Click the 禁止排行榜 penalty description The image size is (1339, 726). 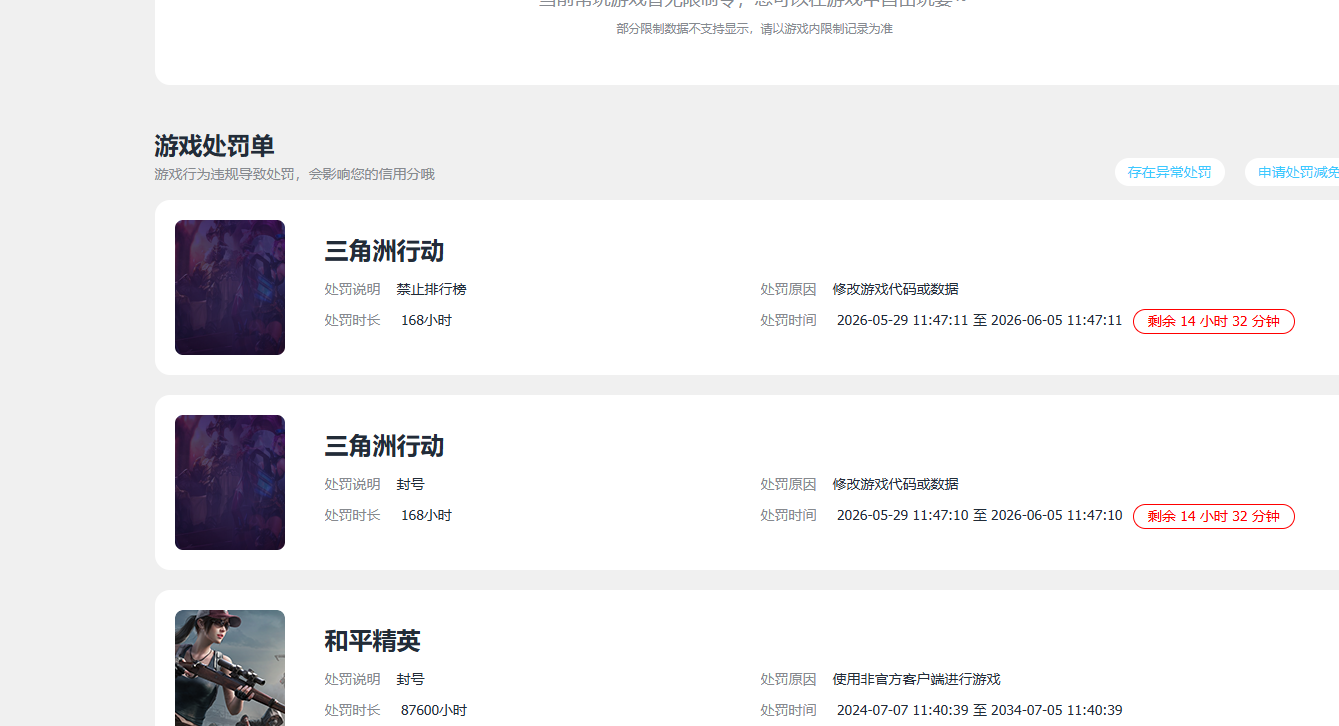(431, 289)
